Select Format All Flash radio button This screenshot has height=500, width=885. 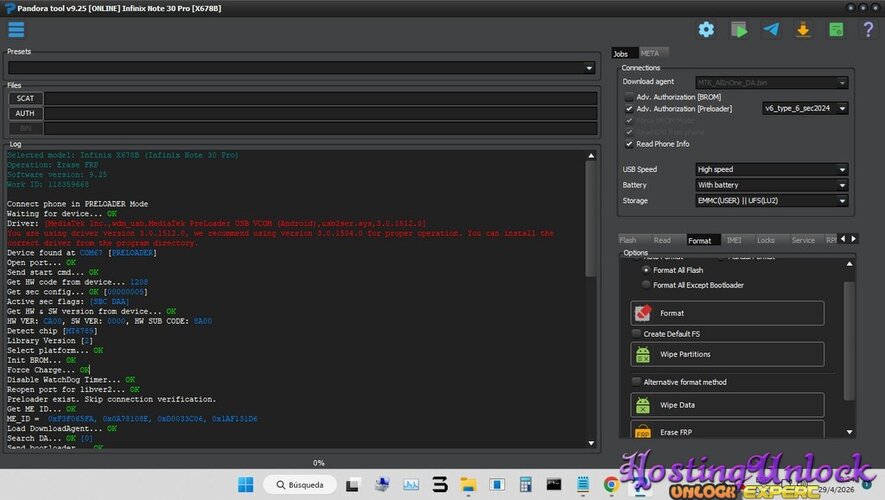pyautogui.click(x=646, y=270)
